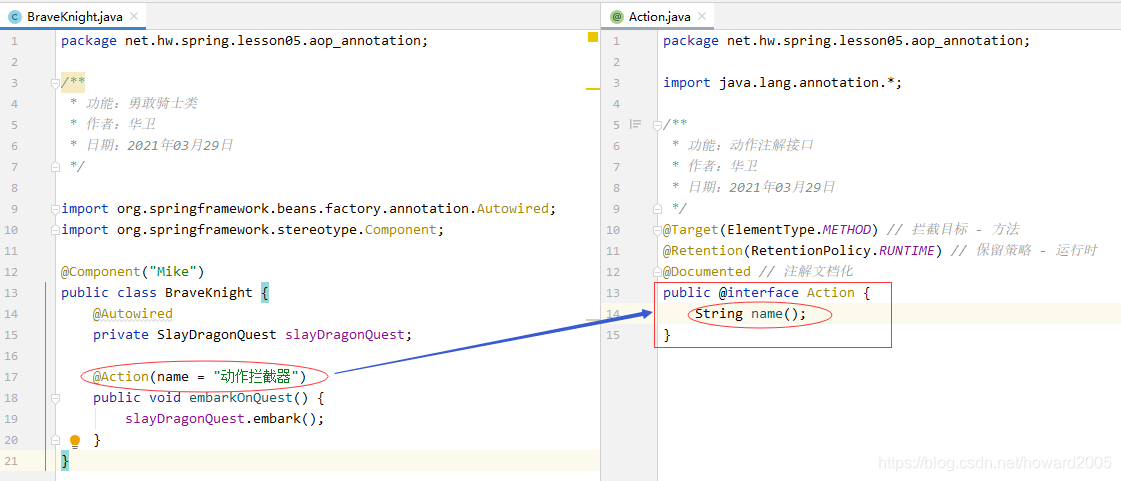Click the embark() call on line 19

click(285, 419)
